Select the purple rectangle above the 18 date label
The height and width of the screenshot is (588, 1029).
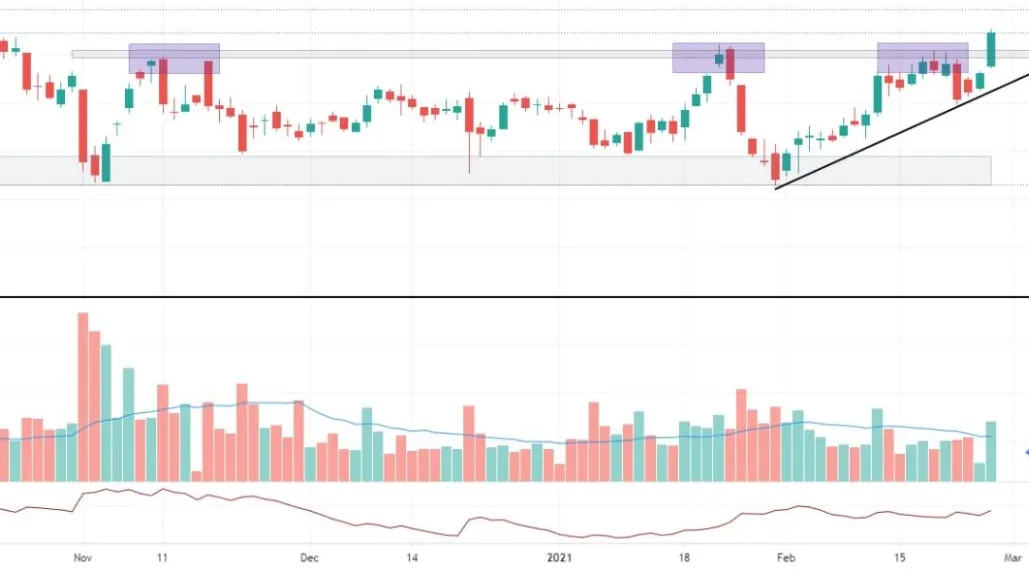tap(718, 57)
